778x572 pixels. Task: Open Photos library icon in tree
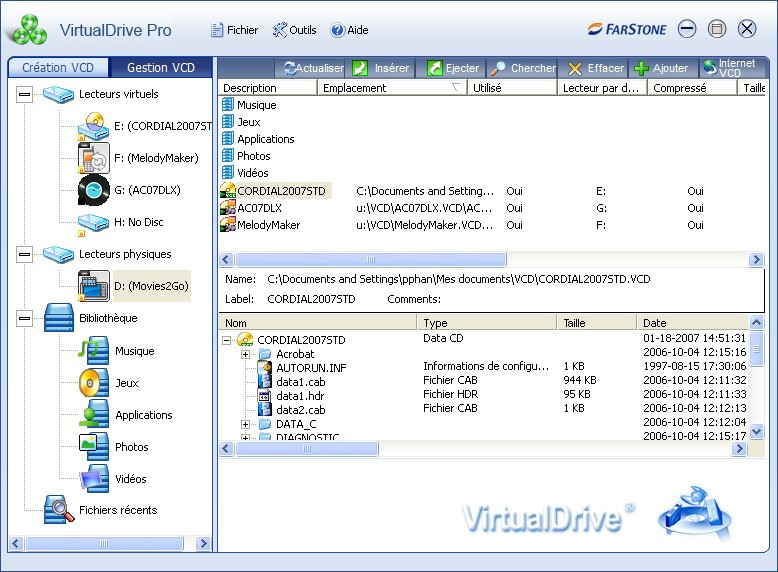click(x=94, y=446)
